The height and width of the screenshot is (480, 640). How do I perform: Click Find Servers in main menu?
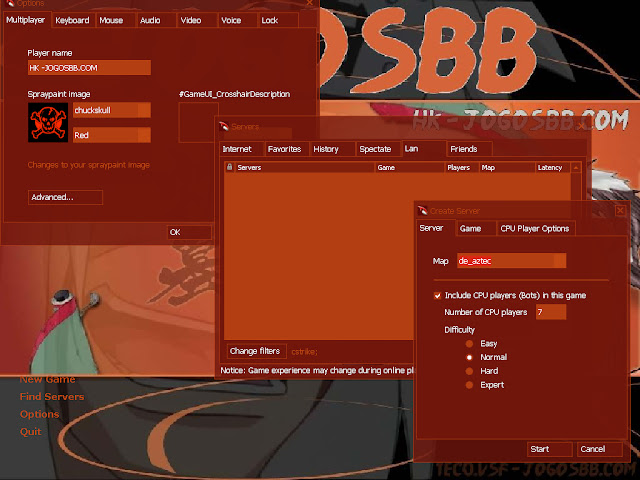click(52, 397)
